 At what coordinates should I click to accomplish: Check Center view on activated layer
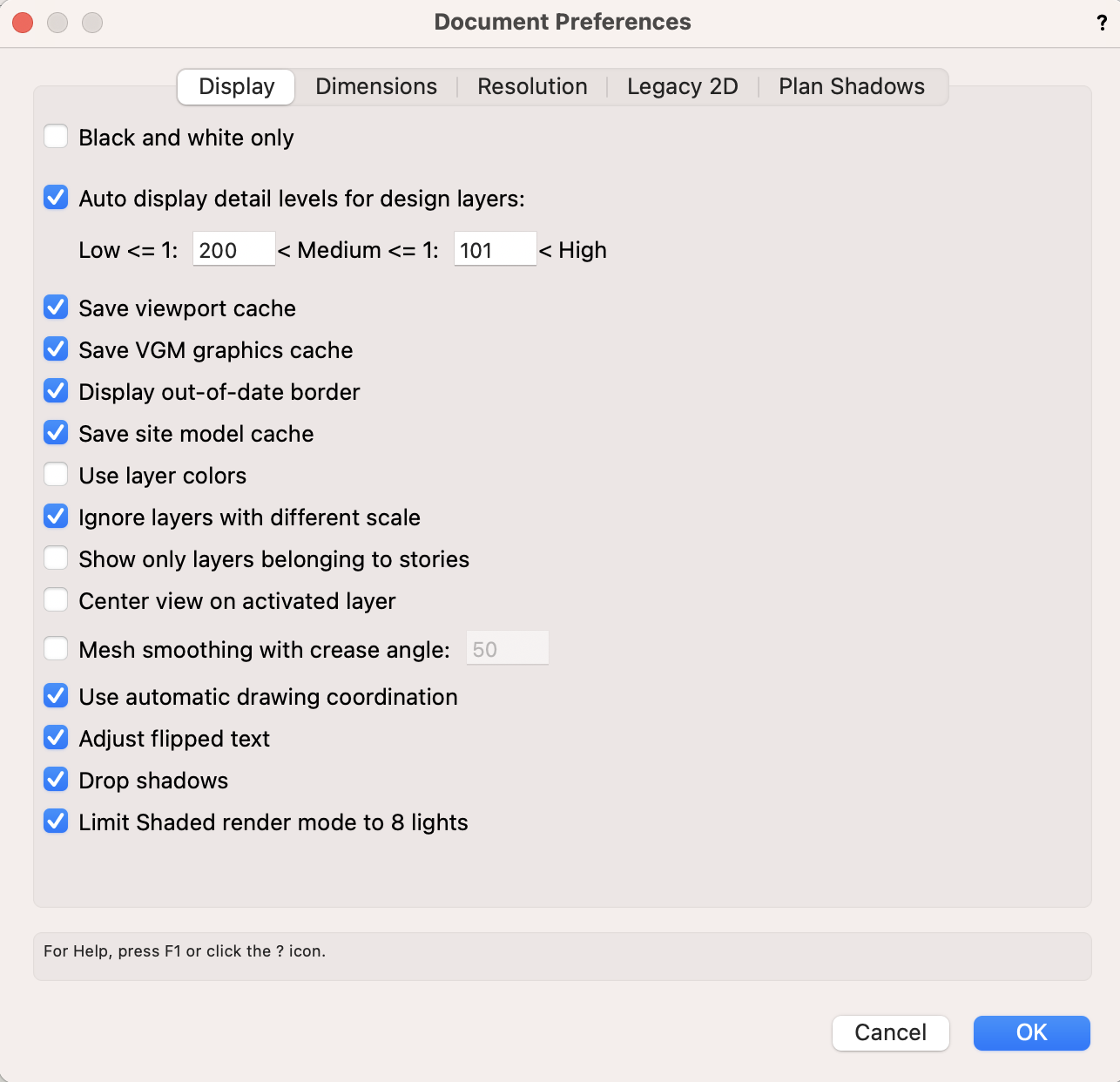click(57, 600)
